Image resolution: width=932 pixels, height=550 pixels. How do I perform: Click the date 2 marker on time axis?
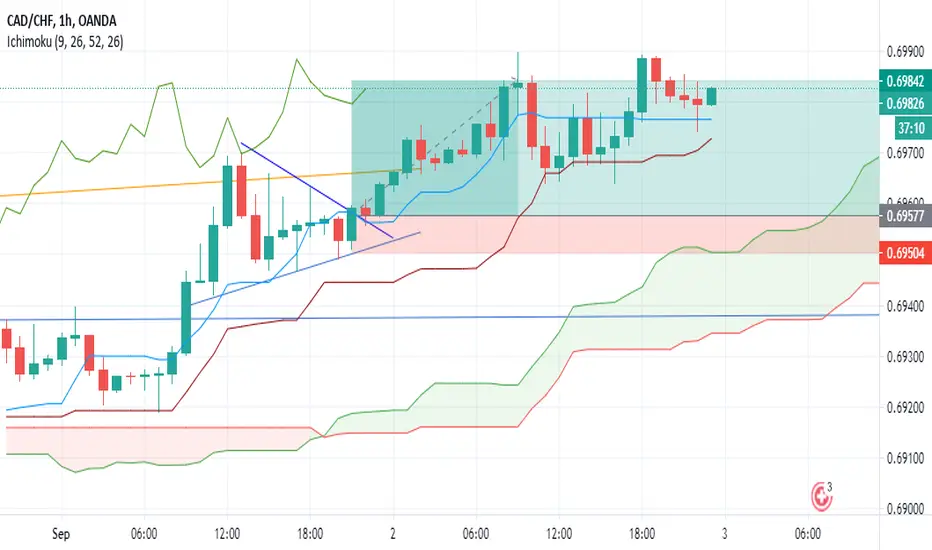coord(392,533)
